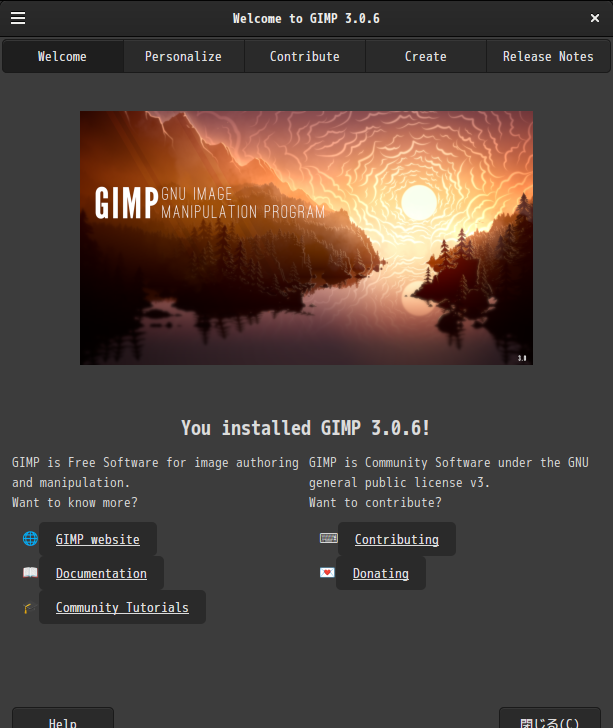Open the Donating link
Screen dimensions: 613x728
(x=381, y=573)
